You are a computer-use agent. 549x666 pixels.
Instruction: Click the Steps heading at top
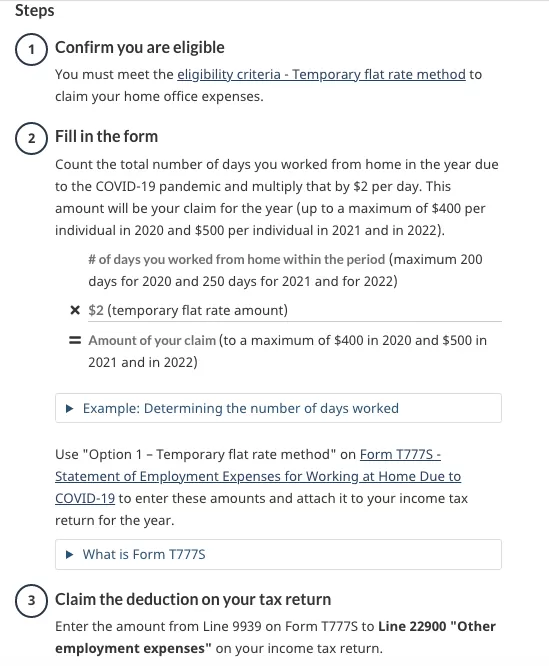[x=35, y=10]
